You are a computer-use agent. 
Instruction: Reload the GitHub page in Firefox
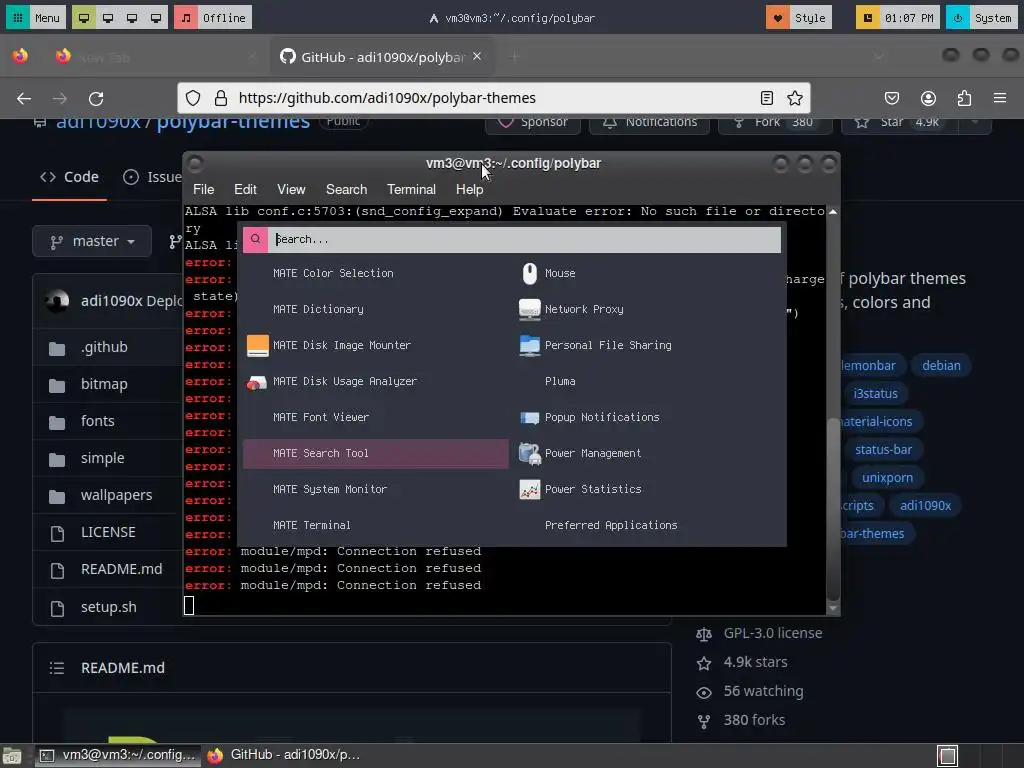(x=96, y=98)
